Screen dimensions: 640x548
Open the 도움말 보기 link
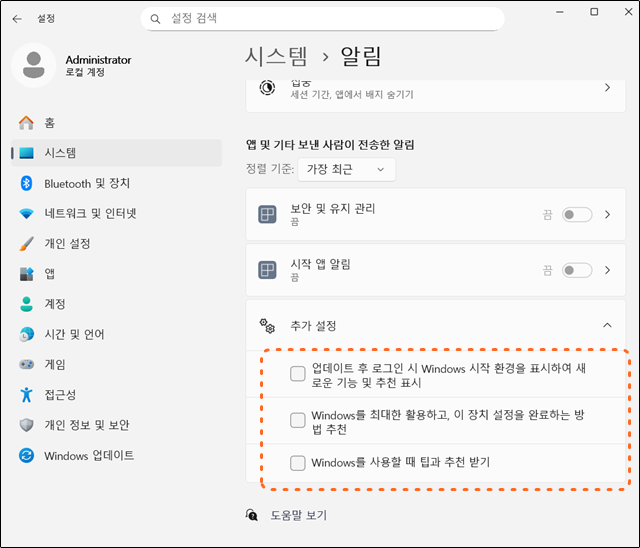pyautogui.click(x=299, y=515)
